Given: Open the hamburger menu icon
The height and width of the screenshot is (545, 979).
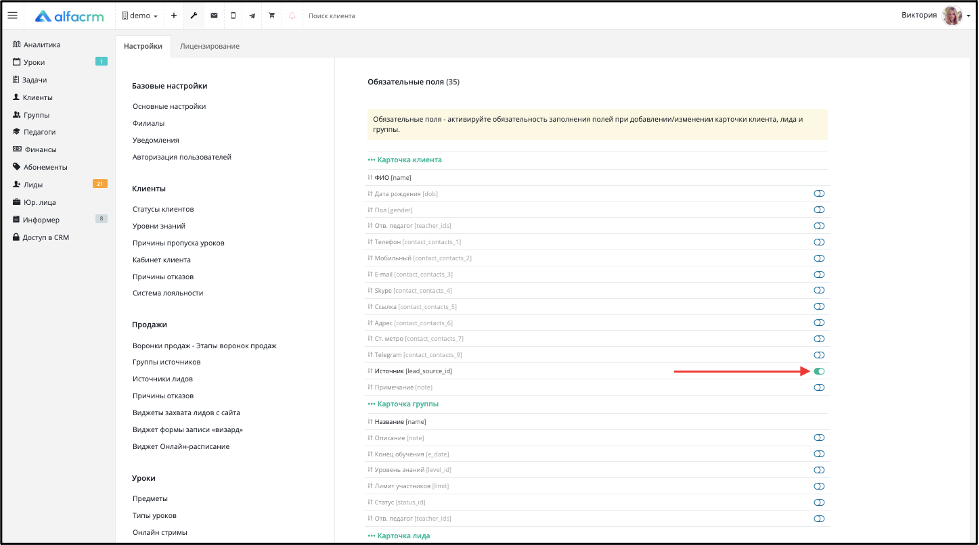Looking at the screenshot, I should [12, 16].
